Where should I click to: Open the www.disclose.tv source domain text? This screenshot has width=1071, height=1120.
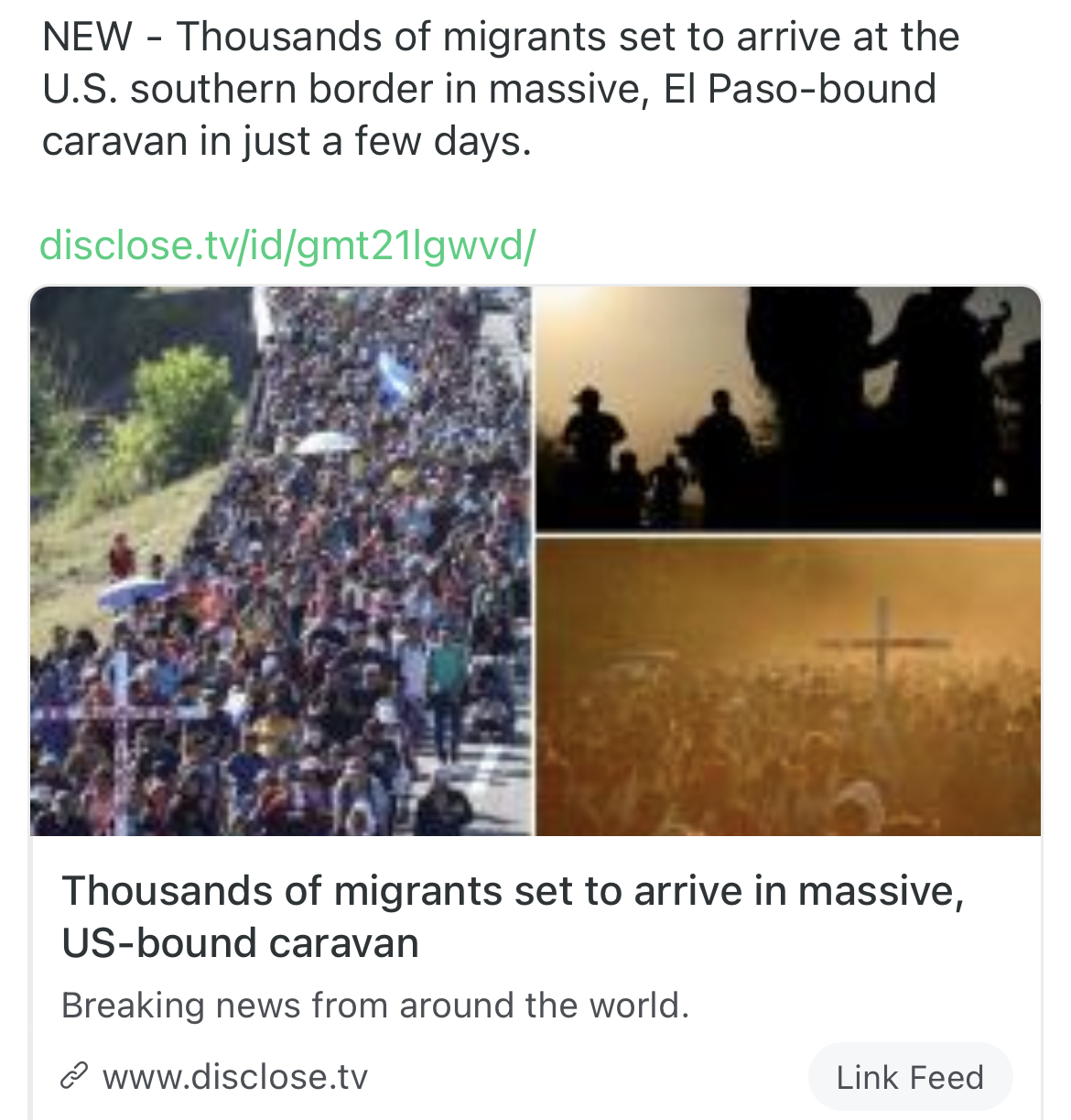pyautogui.click(x=234, y=1077)
